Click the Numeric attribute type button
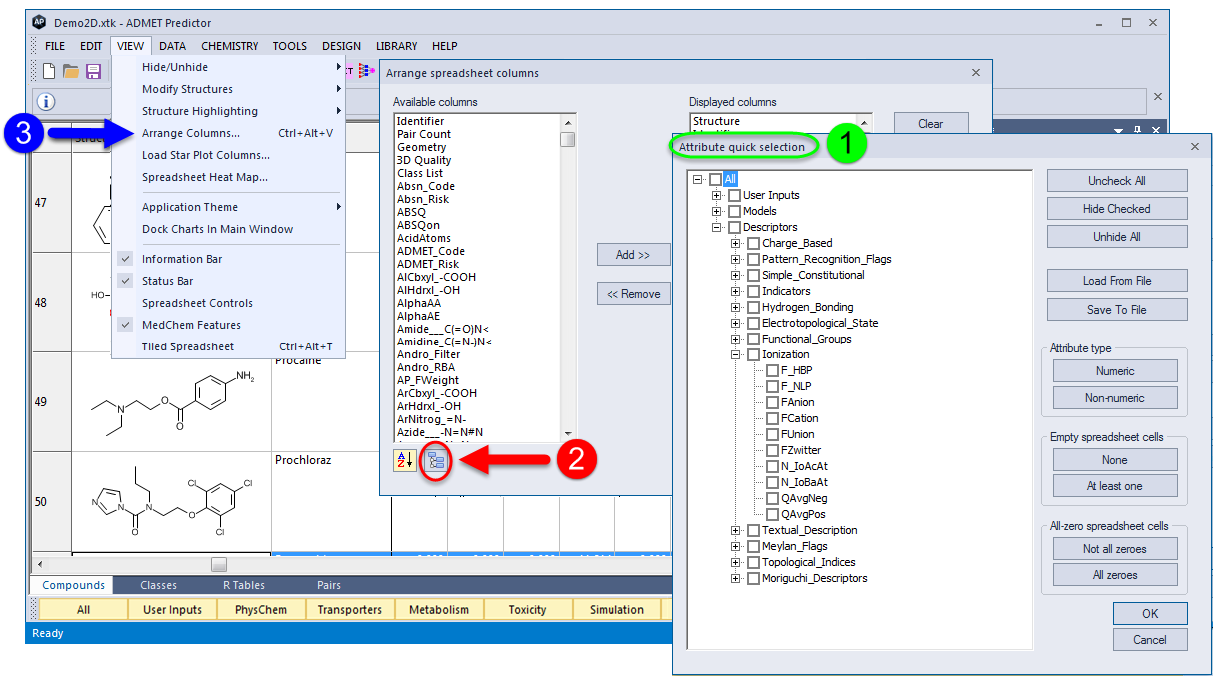 point(1115,371)
